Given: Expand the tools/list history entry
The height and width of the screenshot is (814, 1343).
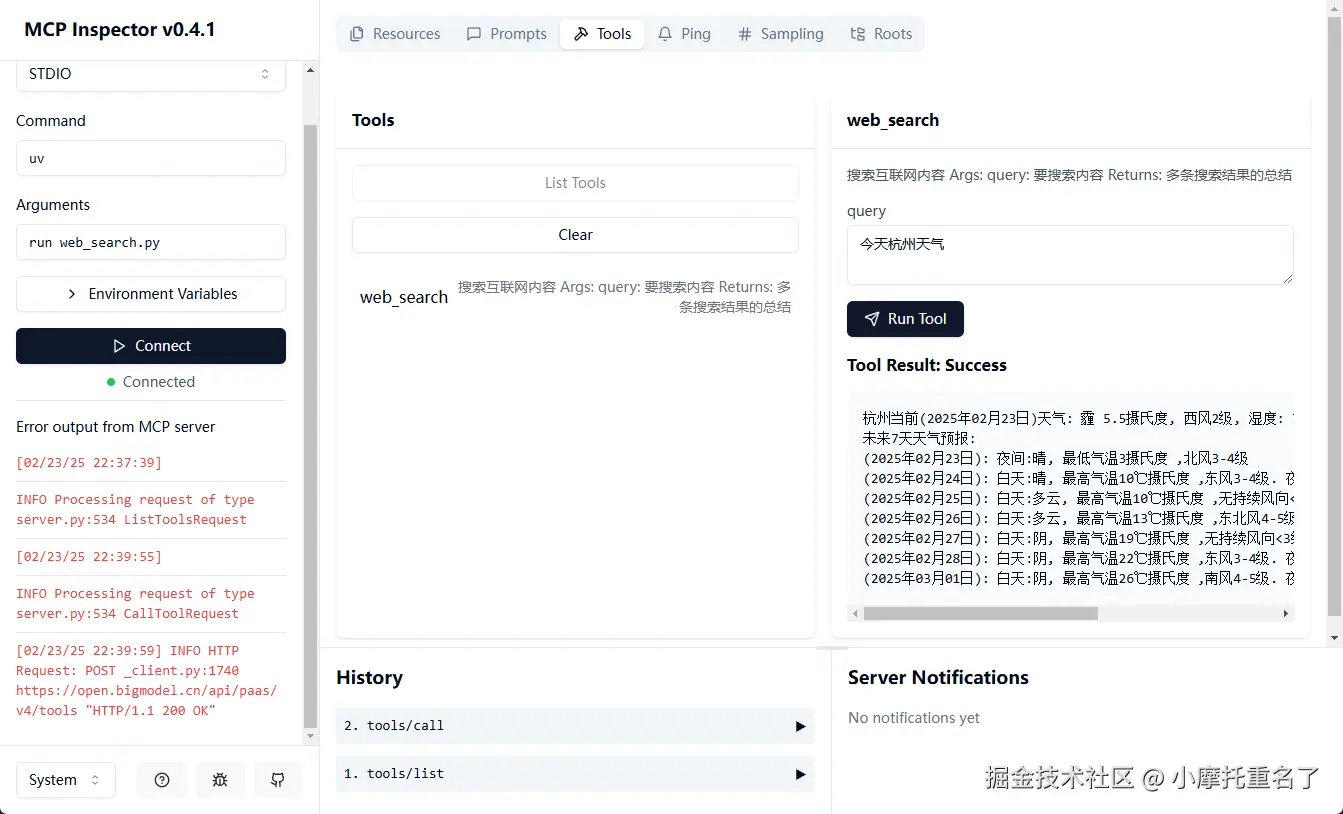Looking at the screenshot, I should tap(575, 774).
